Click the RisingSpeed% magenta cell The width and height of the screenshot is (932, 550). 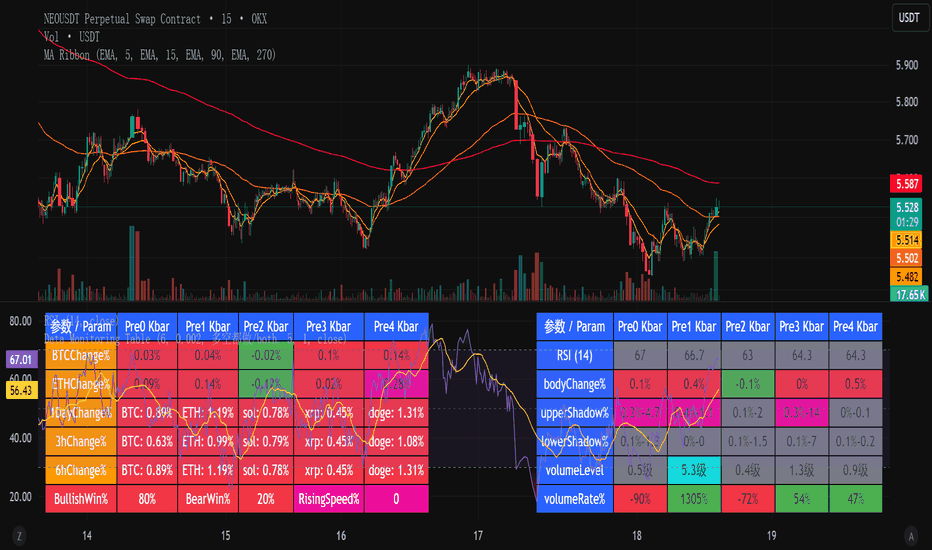coord(329,499)
